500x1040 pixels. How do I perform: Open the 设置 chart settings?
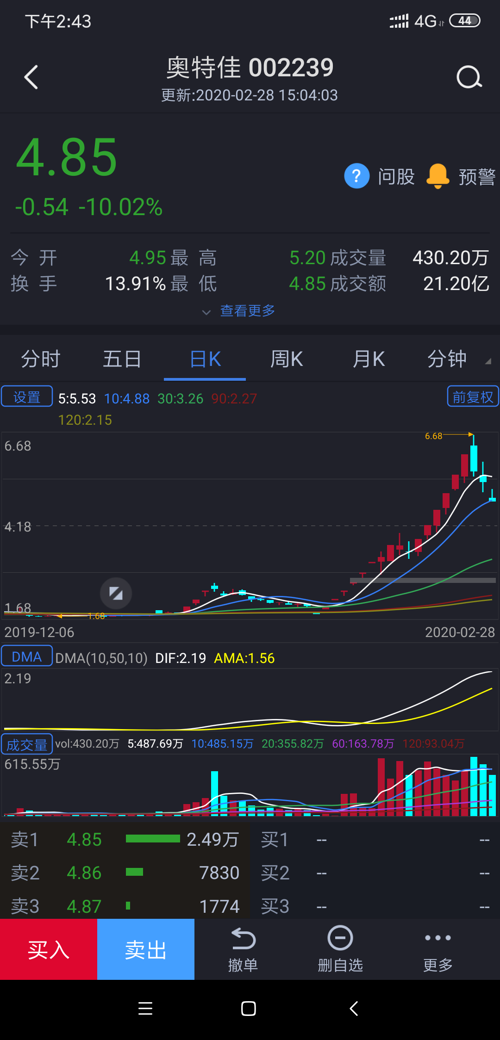pyautogui.click(x=27, y=397)
